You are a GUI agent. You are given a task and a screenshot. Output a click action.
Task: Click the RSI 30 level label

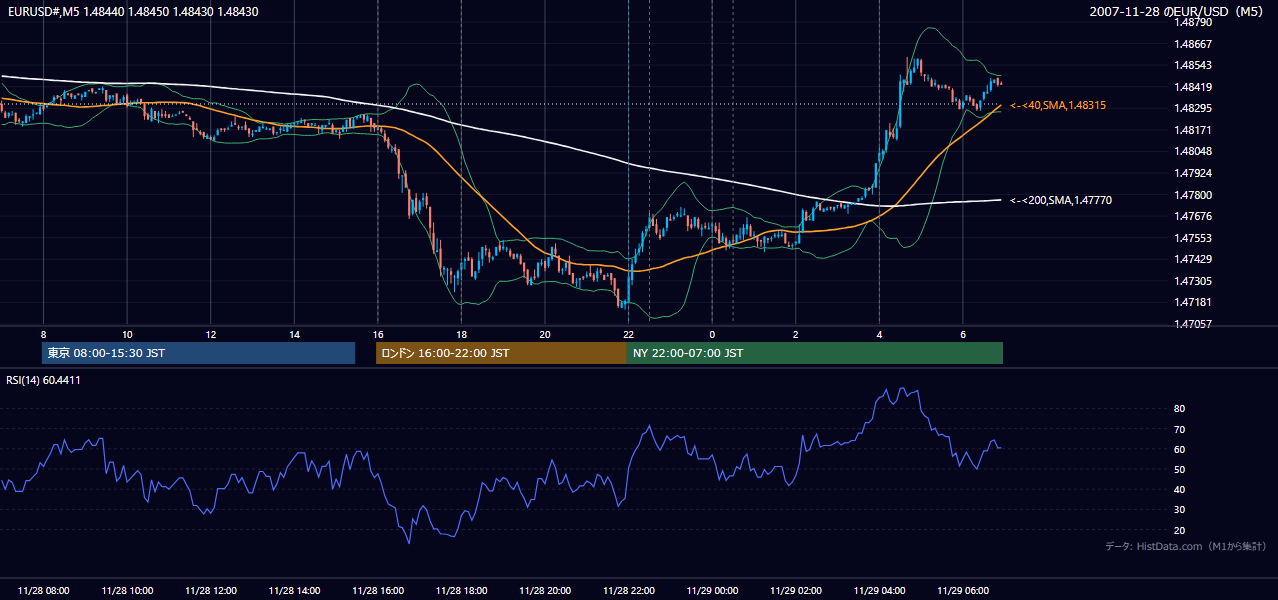1180,510
